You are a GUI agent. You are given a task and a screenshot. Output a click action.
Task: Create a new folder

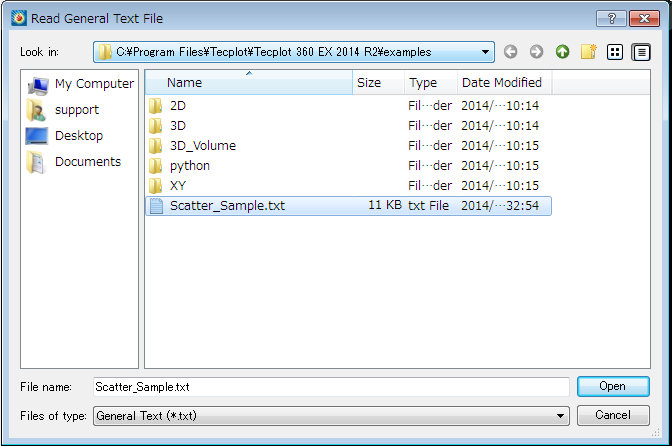588,52
